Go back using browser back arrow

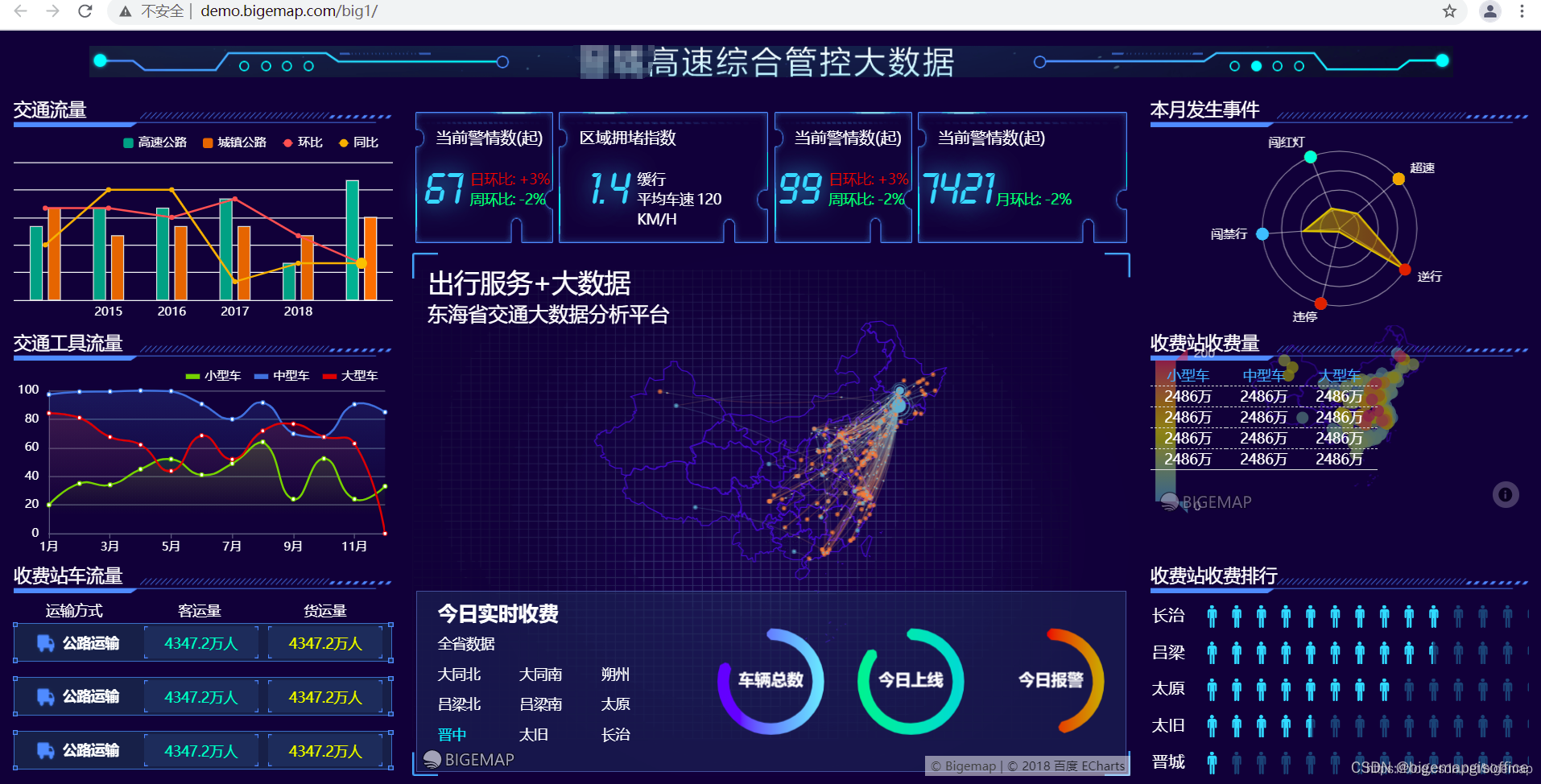click(x=21, y=11)
